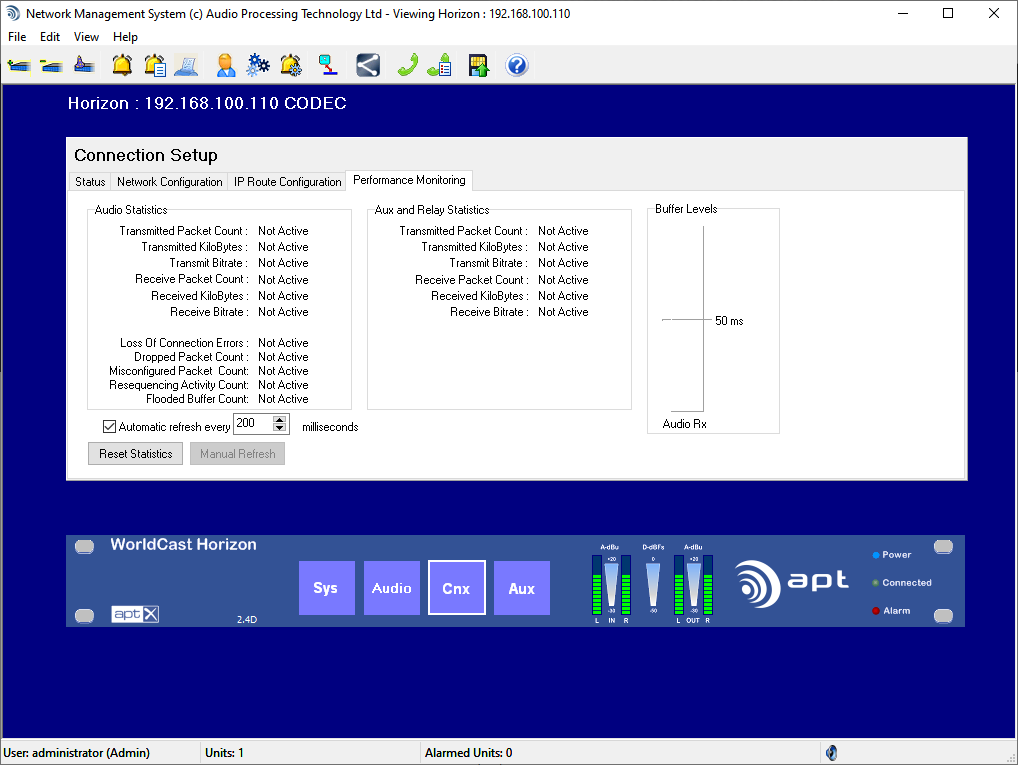Click the "Horizon : 192.168.100.110 CODEC" heading
This screenshot has height=765, width=1018.
(x=207, y=103)
